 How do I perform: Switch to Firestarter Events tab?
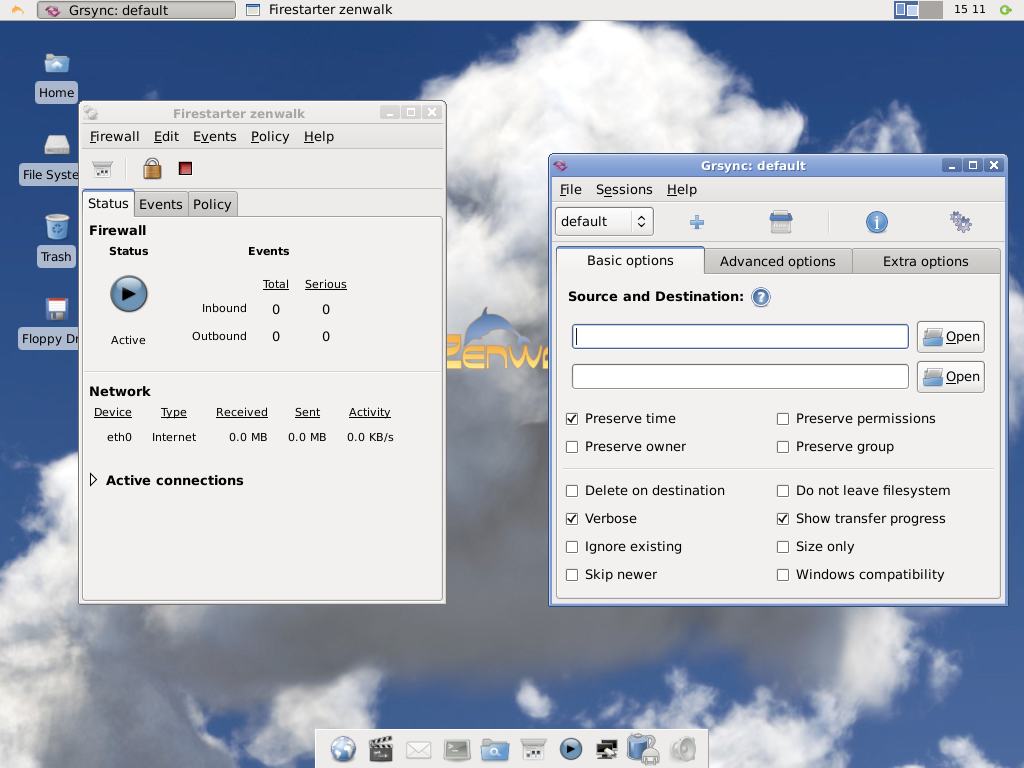point(161,204)
